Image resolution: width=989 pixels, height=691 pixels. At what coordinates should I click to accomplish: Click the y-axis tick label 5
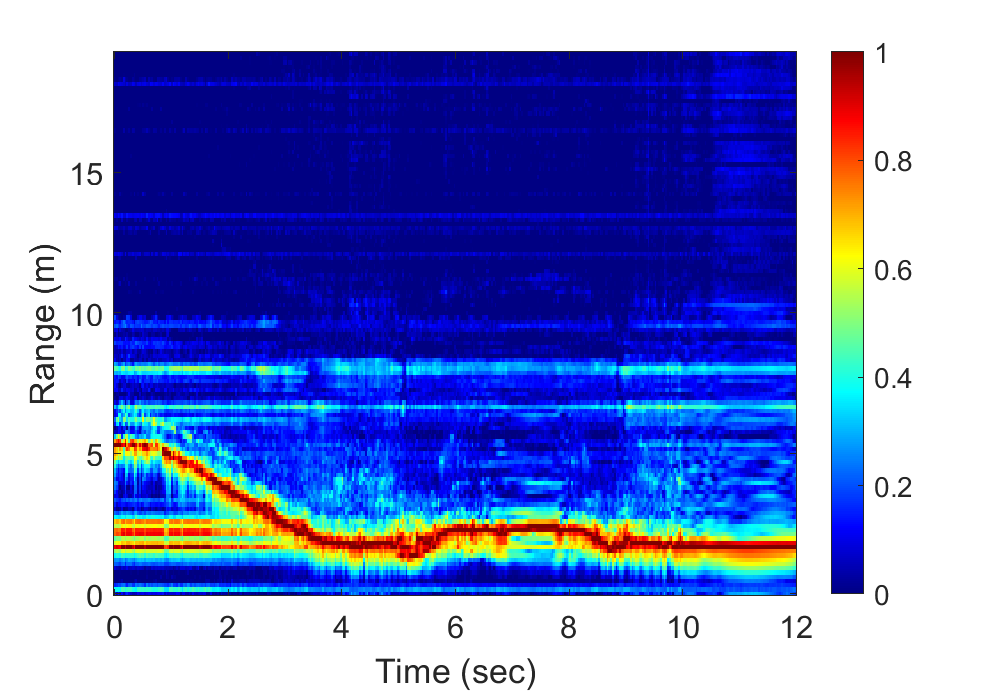(x=95, y=455)
